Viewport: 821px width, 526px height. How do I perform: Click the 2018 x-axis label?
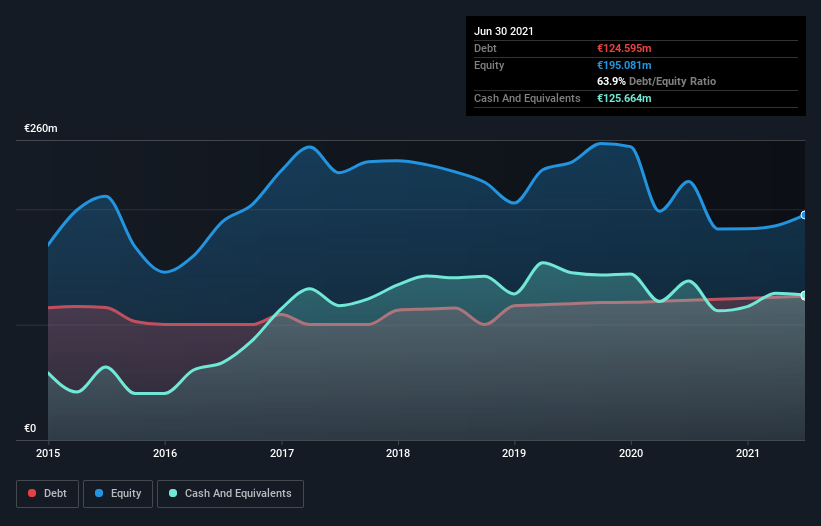398,453
